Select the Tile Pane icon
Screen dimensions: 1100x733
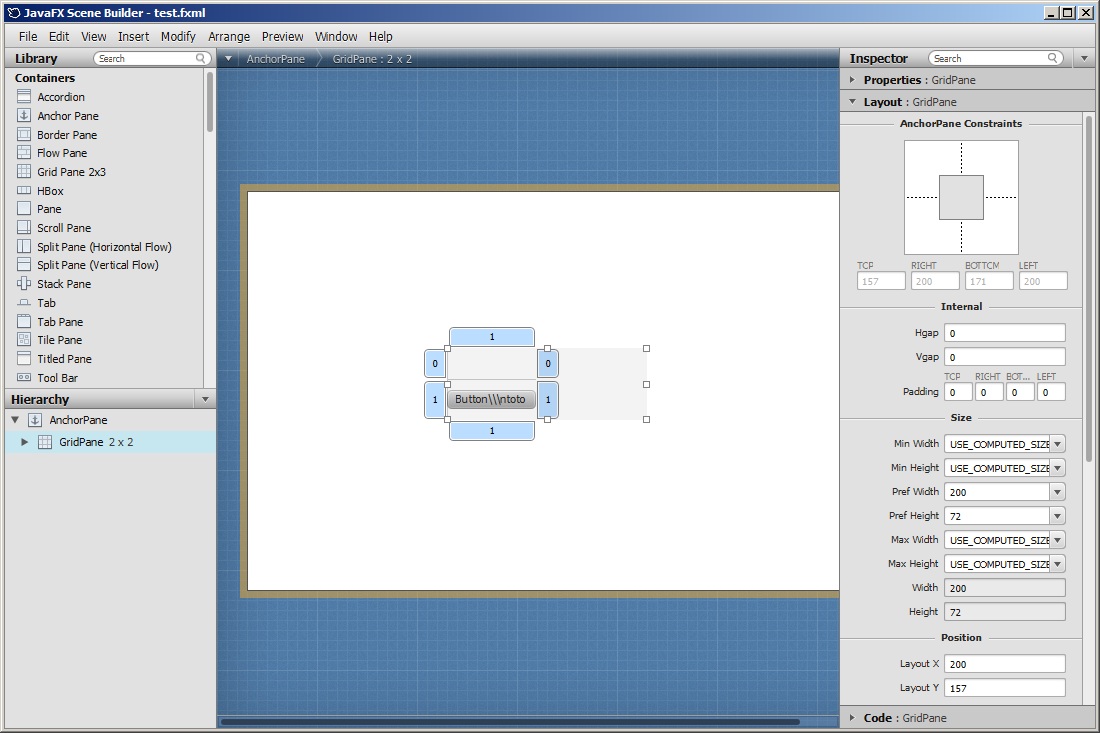point(24,340)
